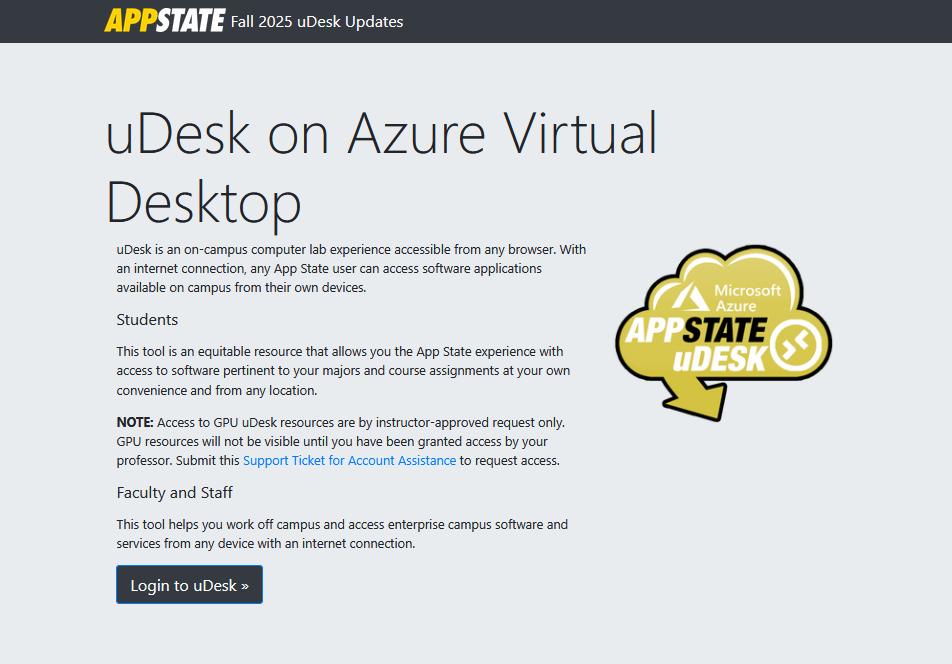Click the bold NOTE label
Screen dimensions: 952x664
[x=135, y=422]
